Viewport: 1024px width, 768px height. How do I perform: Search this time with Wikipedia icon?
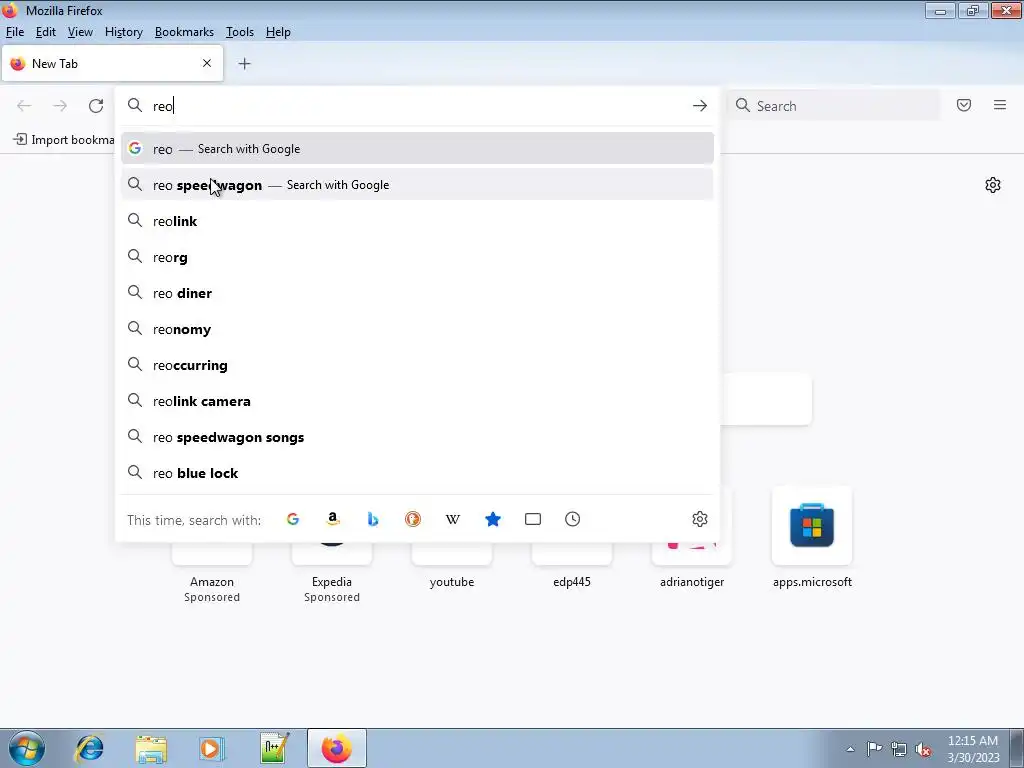(453, 519)
